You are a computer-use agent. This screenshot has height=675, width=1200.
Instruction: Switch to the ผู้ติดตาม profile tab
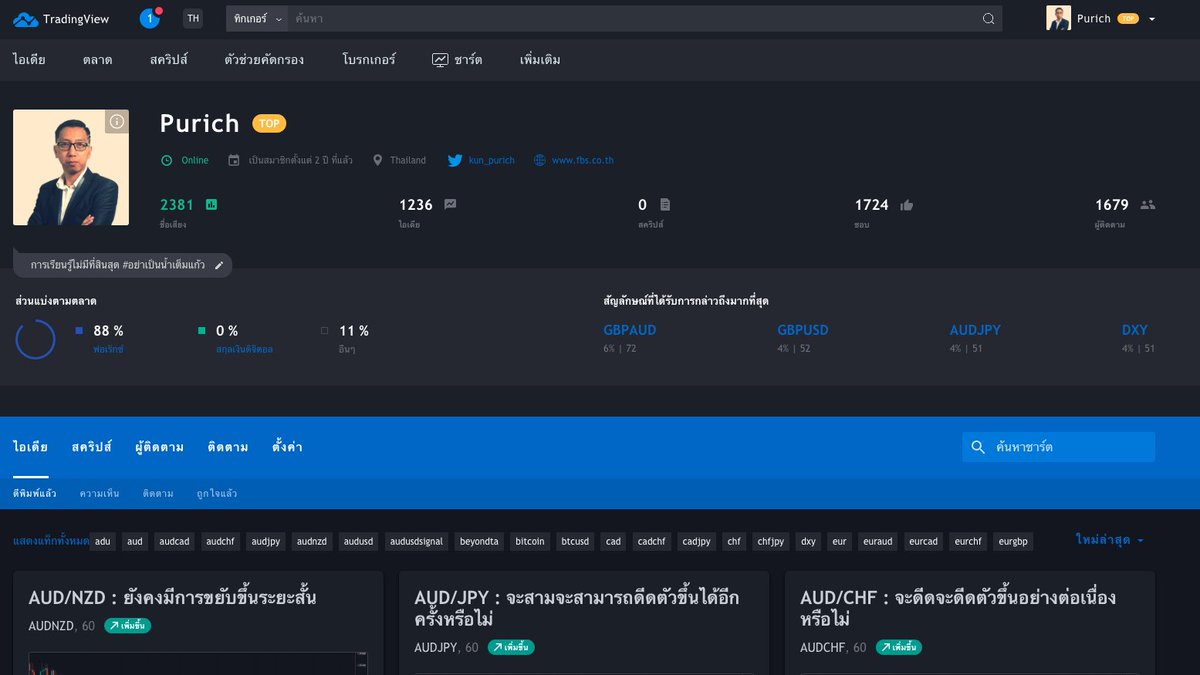[x=159, y=447]
